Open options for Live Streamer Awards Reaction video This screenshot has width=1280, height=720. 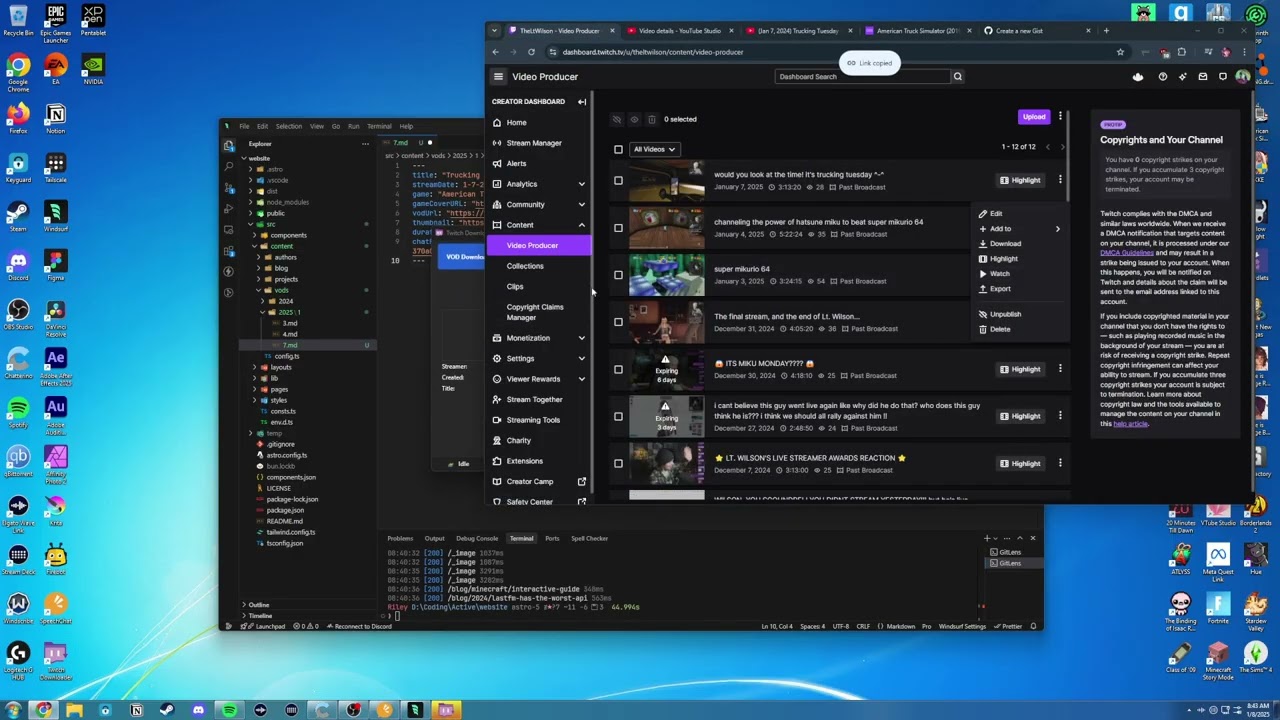tap(1060, 463)
